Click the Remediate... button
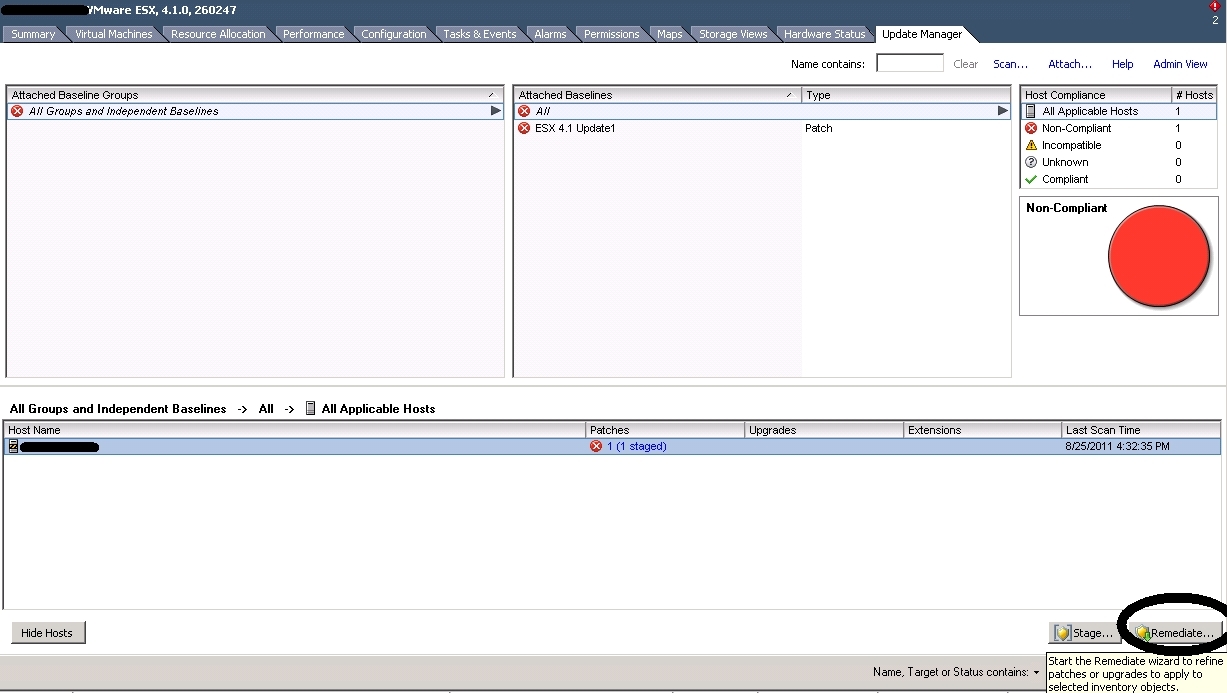 (1175, 633)
